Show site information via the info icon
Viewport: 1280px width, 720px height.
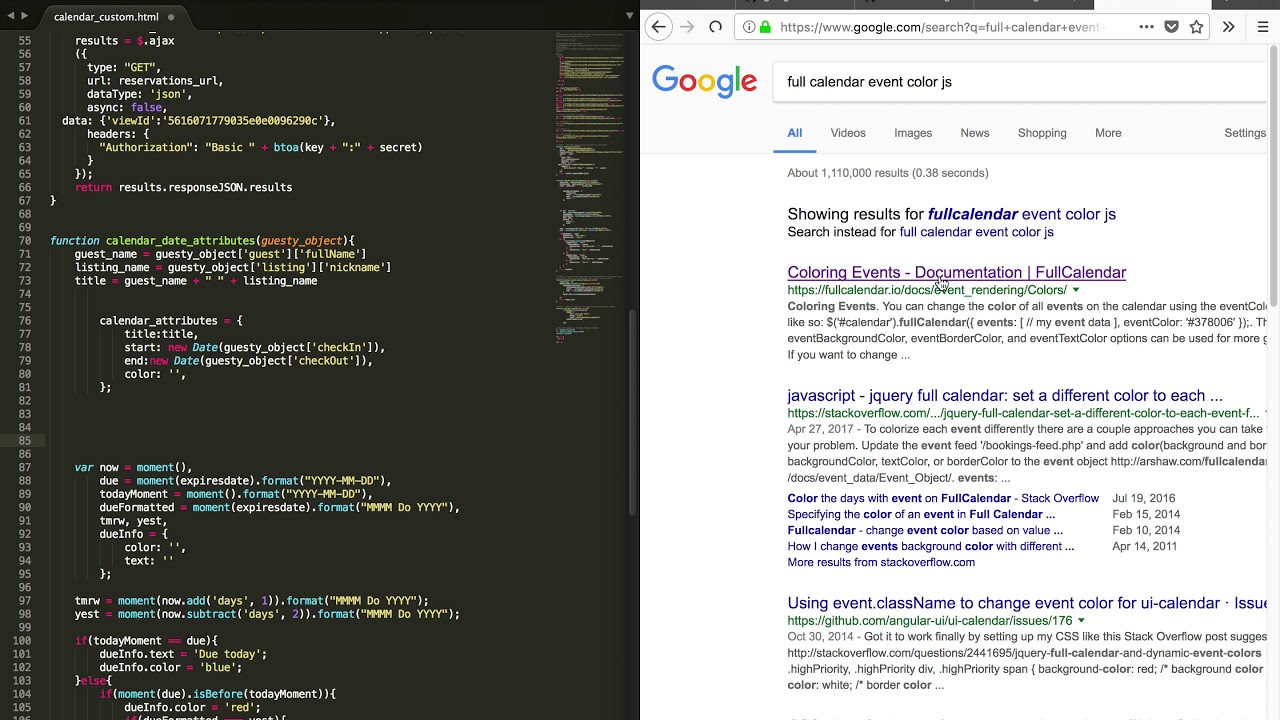749,27
